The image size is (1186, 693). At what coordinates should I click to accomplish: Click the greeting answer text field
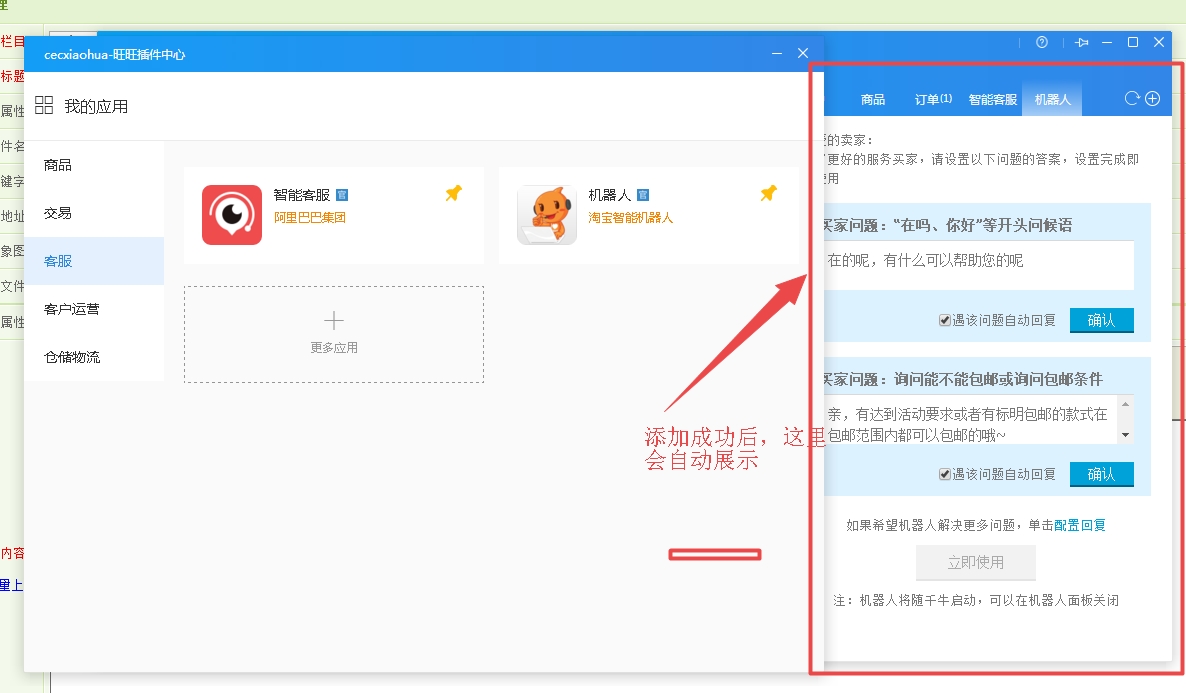[x=976, y=265]
